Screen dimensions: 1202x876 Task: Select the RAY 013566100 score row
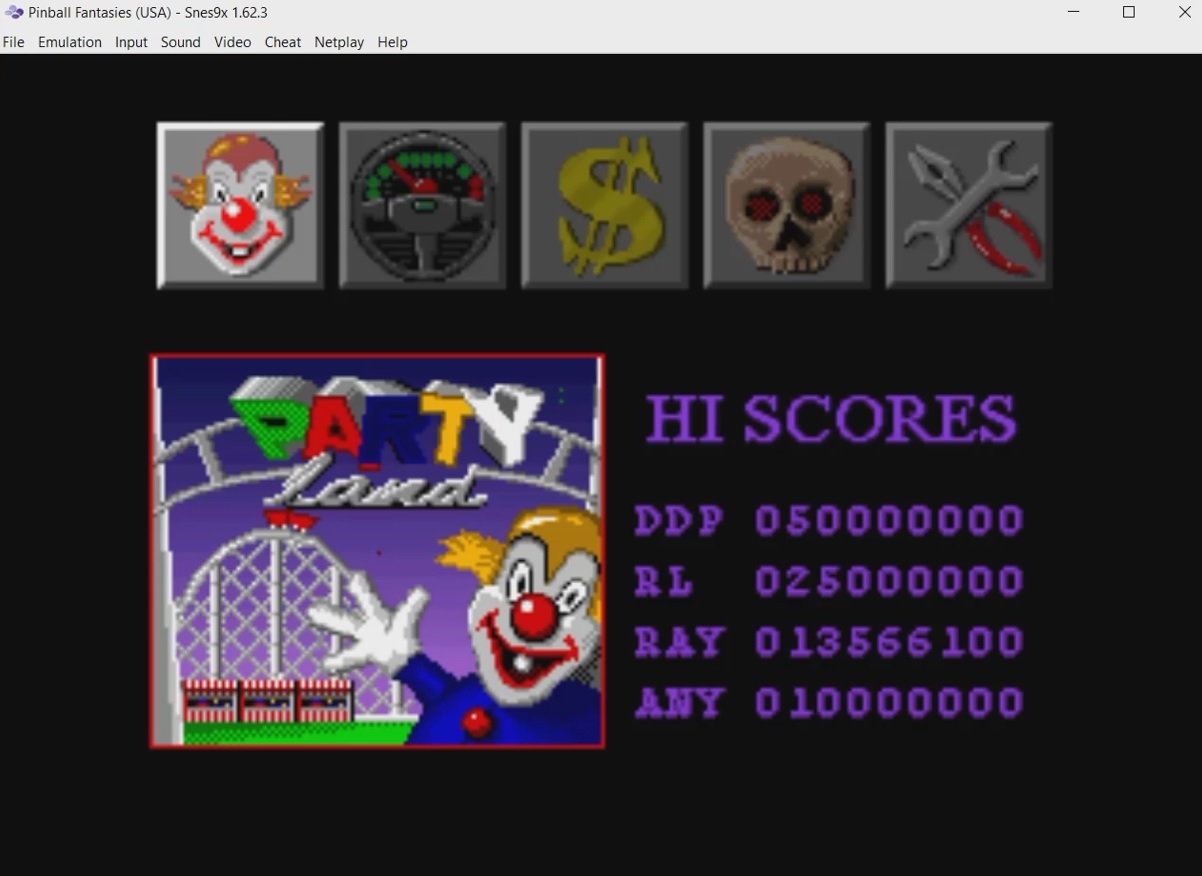[829, 642]
